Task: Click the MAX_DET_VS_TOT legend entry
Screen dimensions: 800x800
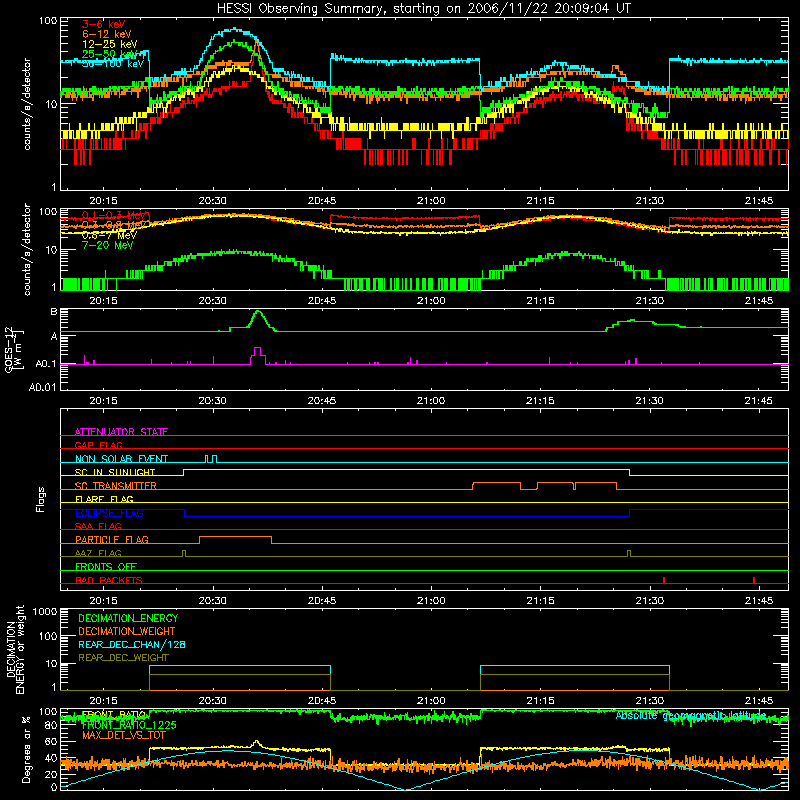Action: (x=124, y=735)
